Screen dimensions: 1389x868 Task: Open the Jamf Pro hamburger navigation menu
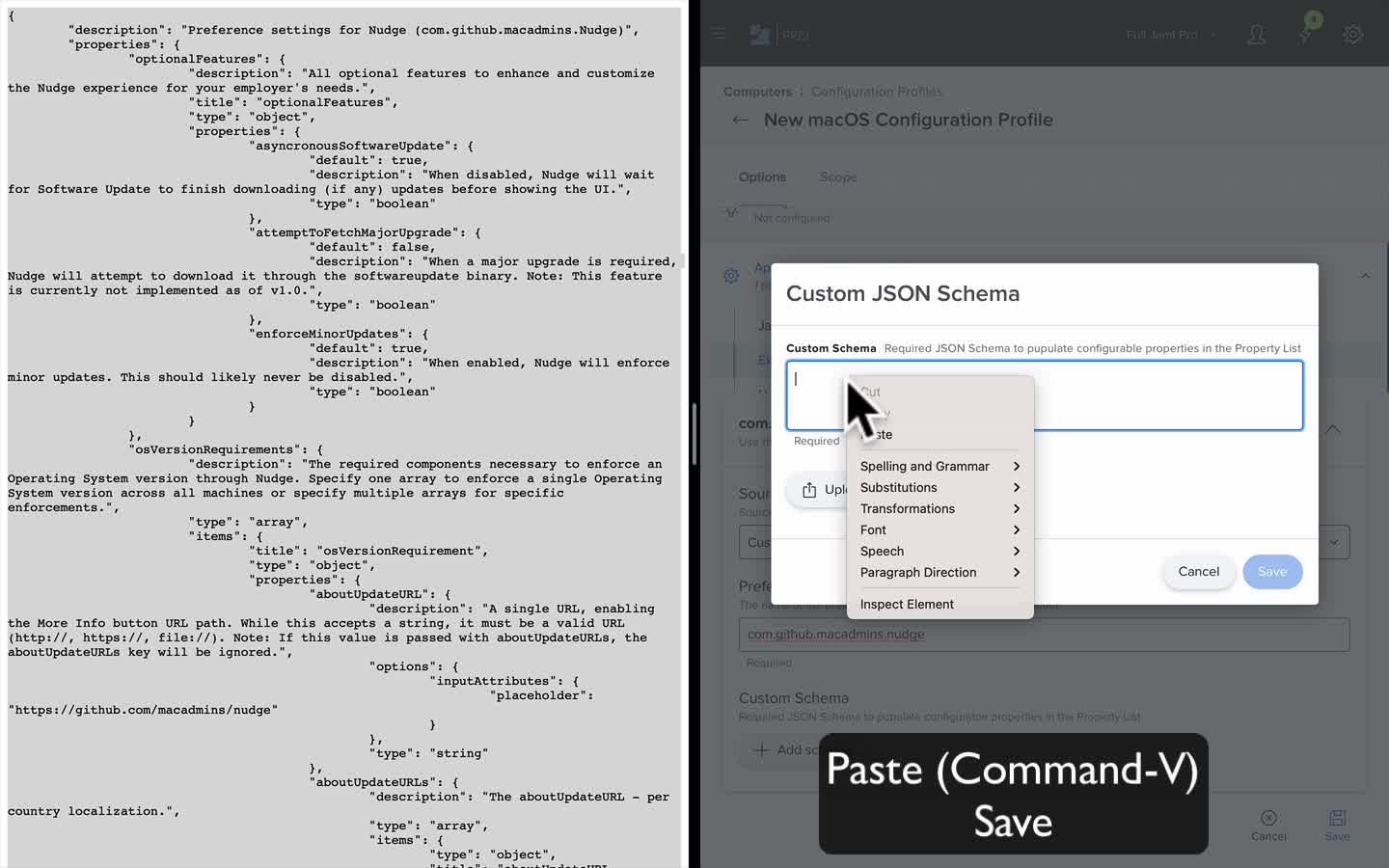719,34
